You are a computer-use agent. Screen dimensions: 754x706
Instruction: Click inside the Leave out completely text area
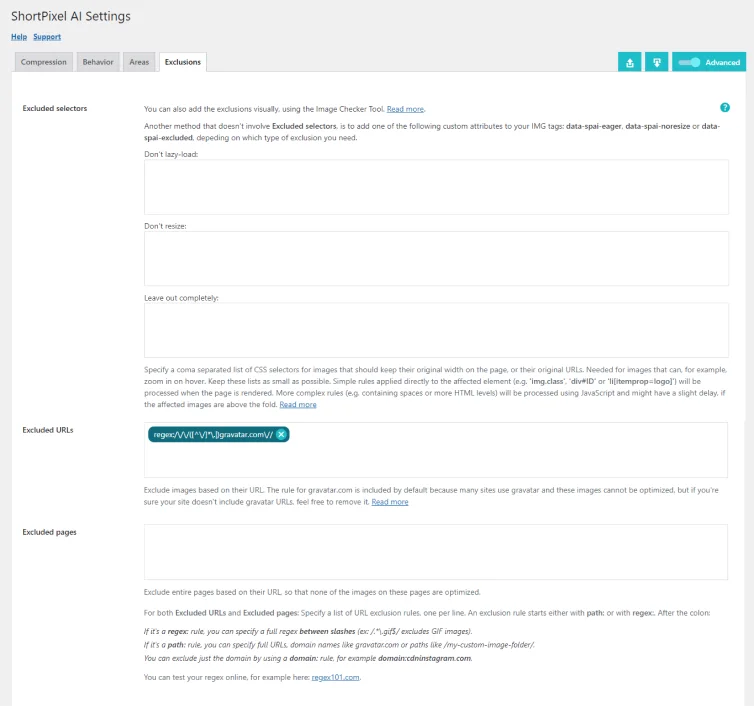coord(436,330)
